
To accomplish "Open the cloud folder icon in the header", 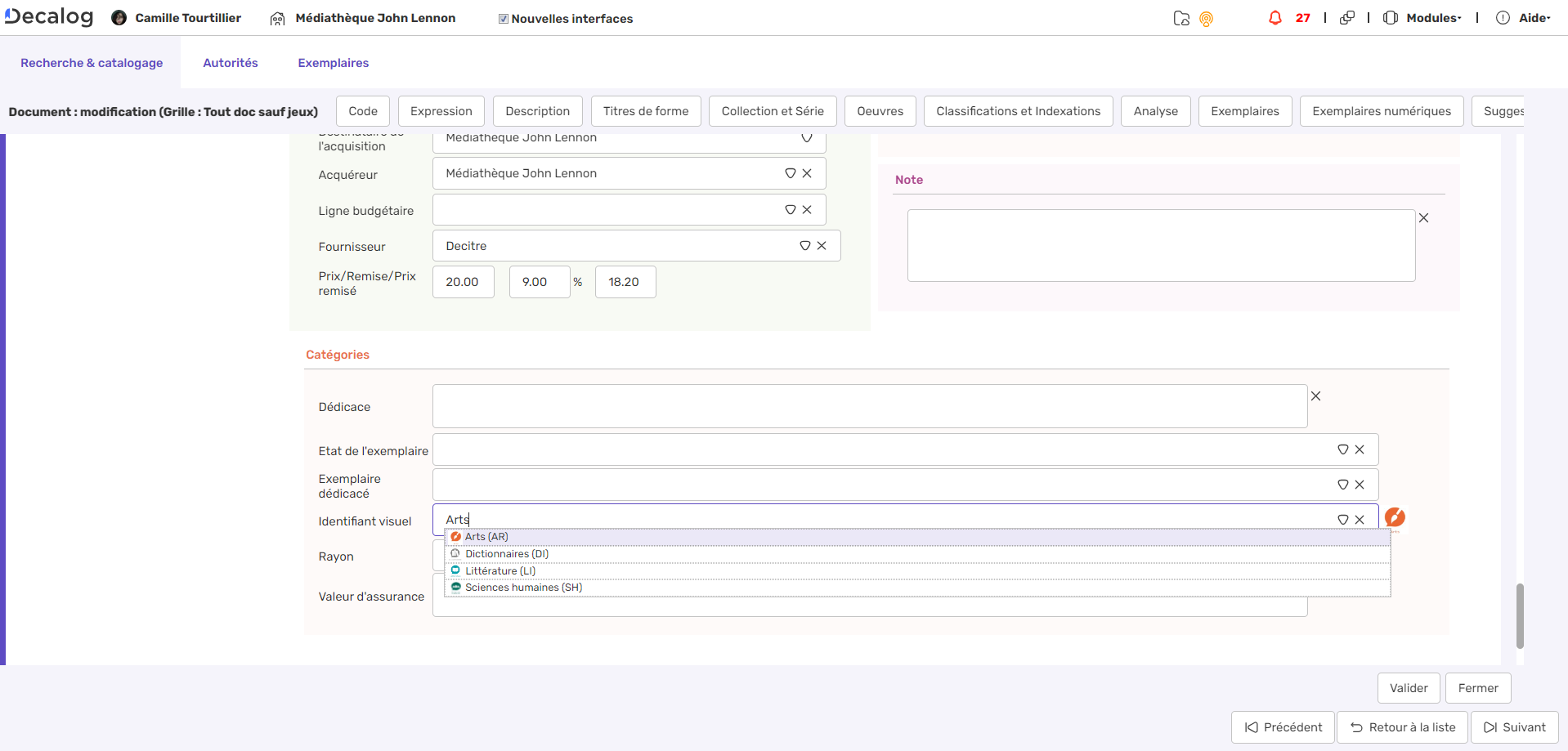I will coord(1181,17).
